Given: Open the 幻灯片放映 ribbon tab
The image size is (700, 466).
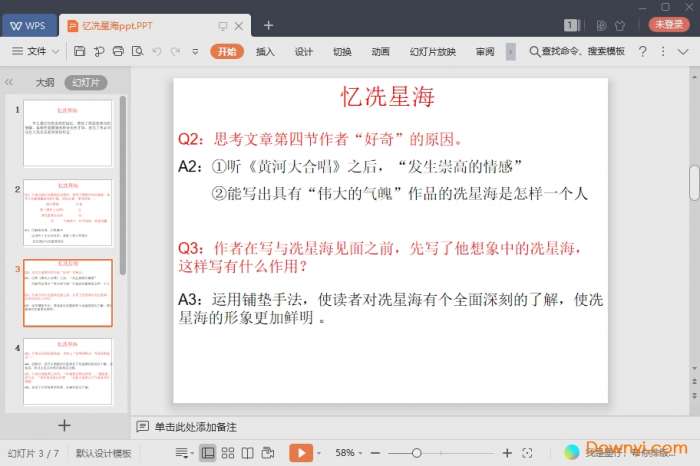Looking at the screenshot, I should [x=433, y=52].
